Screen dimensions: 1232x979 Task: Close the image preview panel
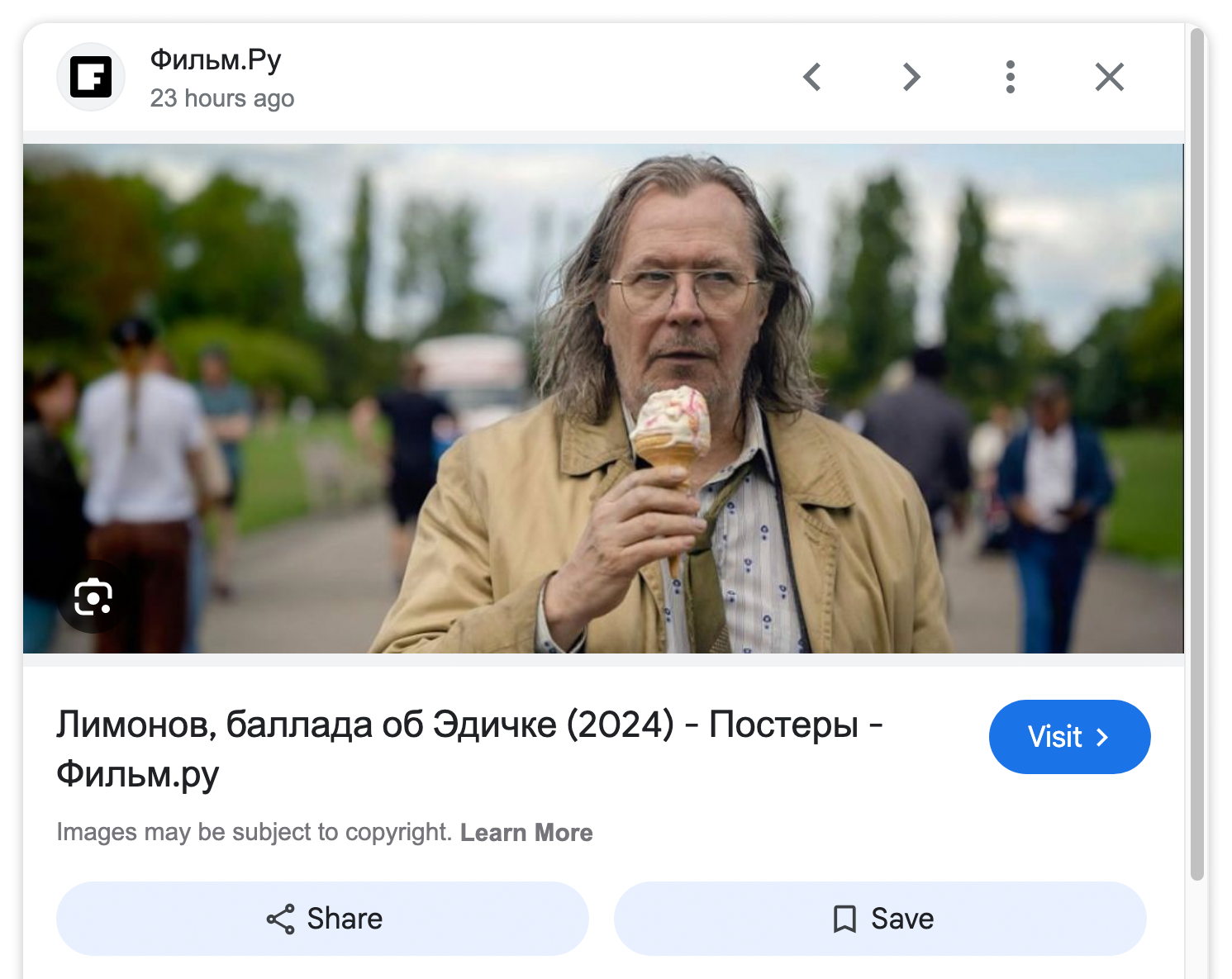(1109, 77)
